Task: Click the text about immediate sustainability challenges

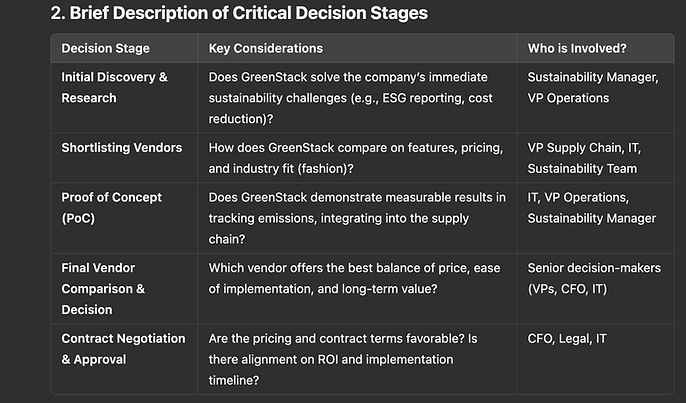Action: [x=350, y=98]
